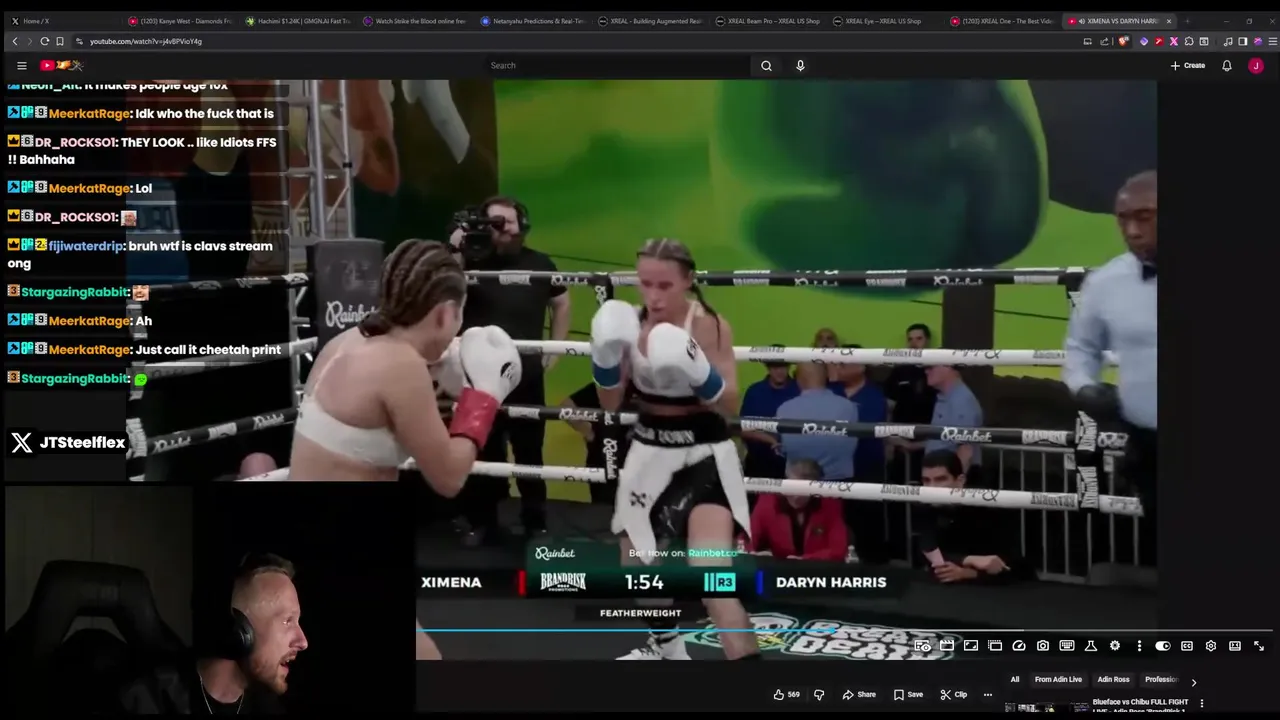Start voice search with the microphone icon
This screenshot has height=720, width=1280.
(800, 65)
